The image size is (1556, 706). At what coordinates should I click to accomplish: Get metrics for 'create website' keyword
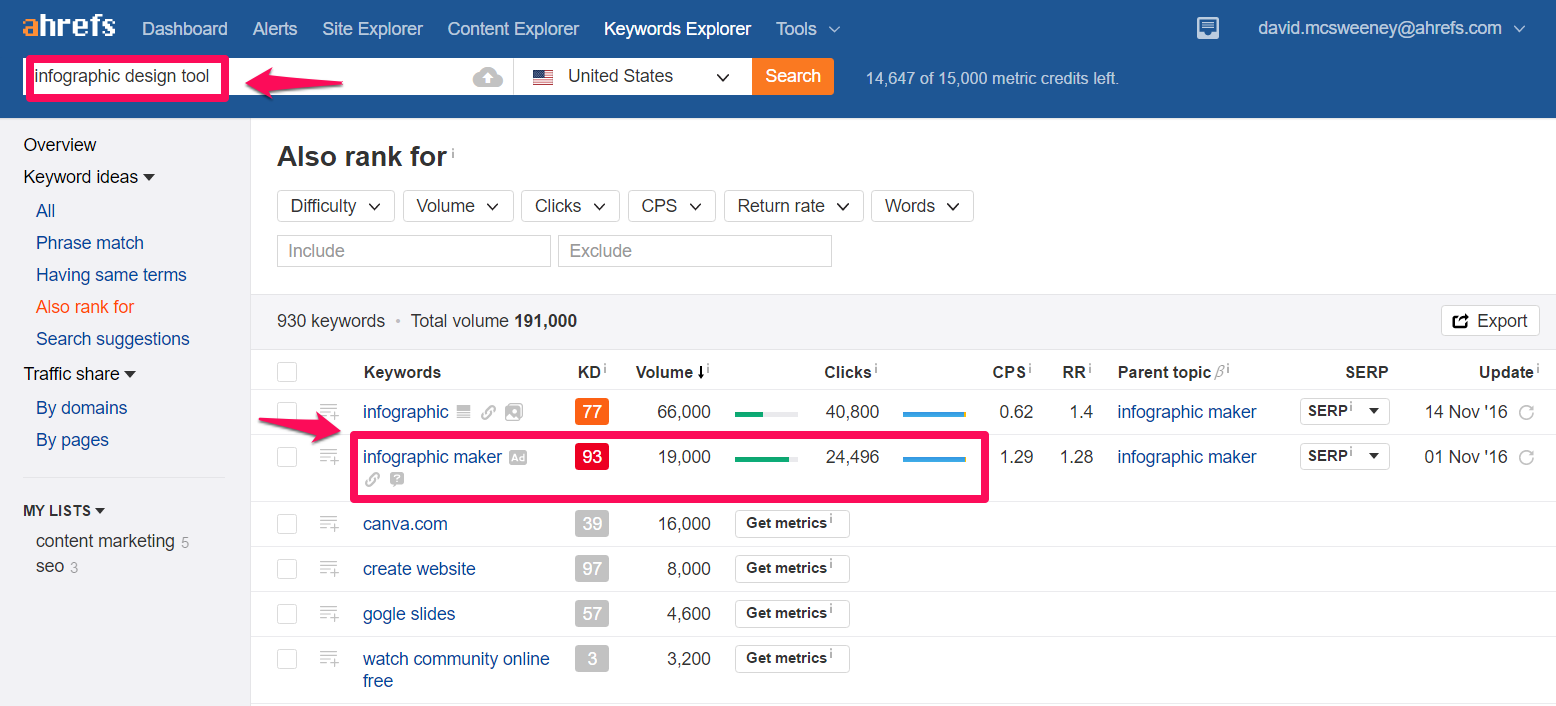[792, 568]
